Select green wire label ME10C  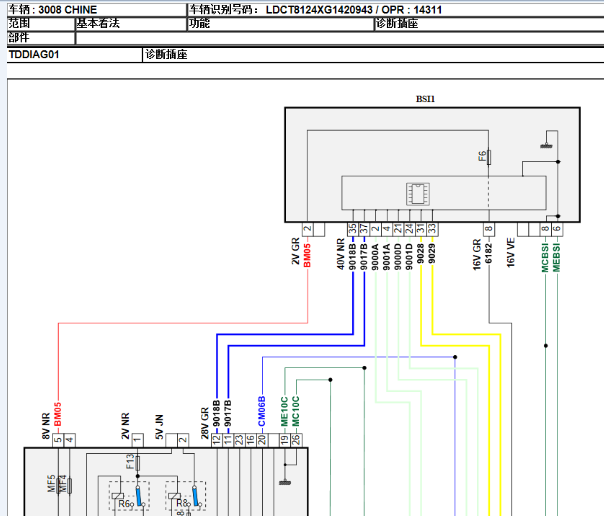pos(284,411)
